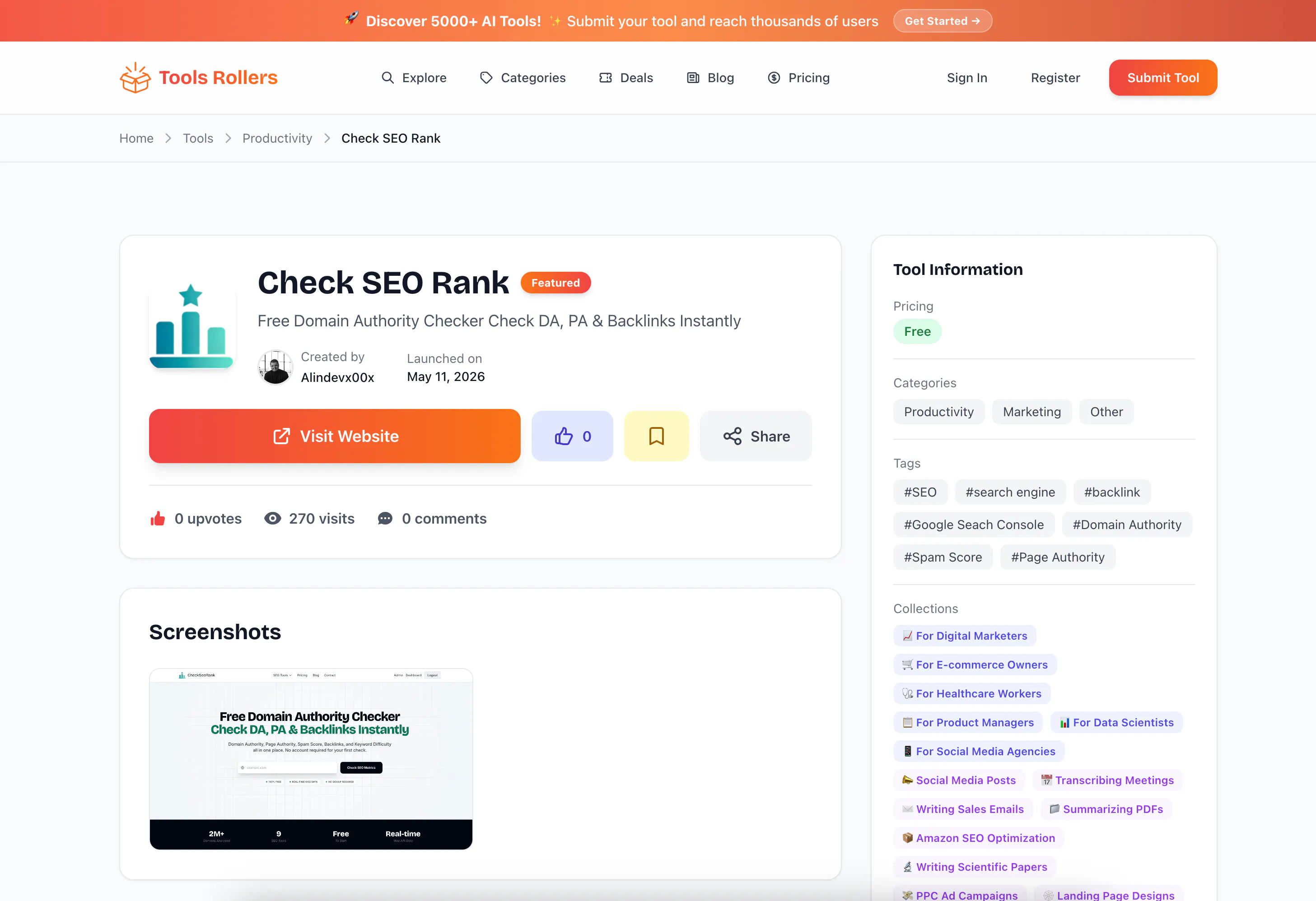Click the creator name Alindevx00x

337,377
